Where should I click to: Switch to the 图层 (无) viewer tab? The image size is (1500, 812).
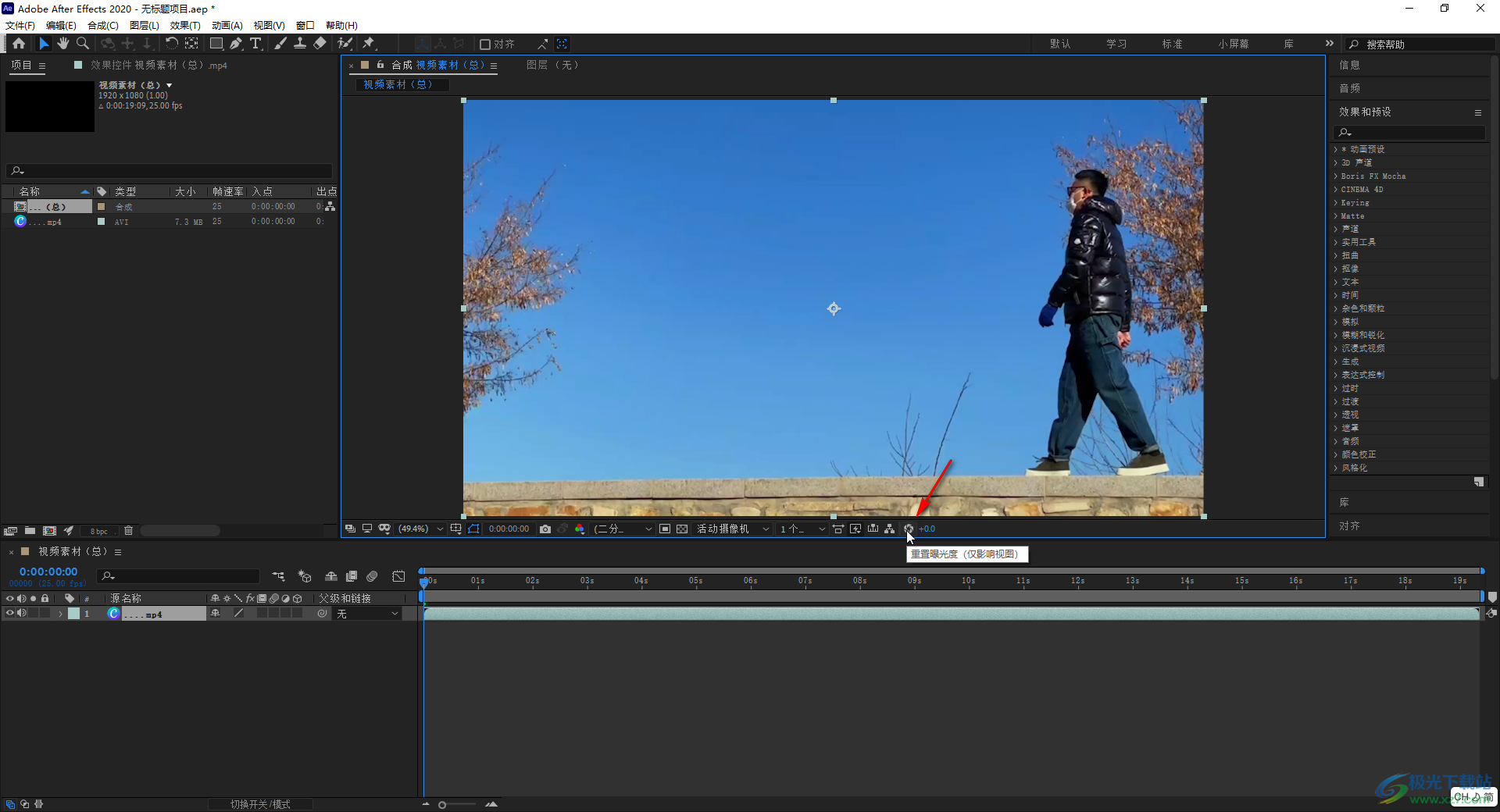click(x=552, y=65)
